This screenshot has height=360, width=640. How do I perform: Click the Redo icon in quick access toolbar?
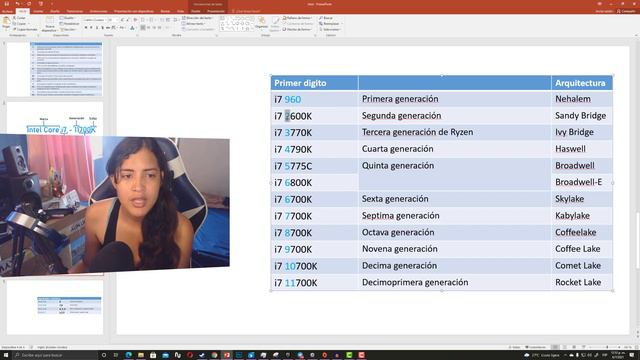(x=29, y=4)
